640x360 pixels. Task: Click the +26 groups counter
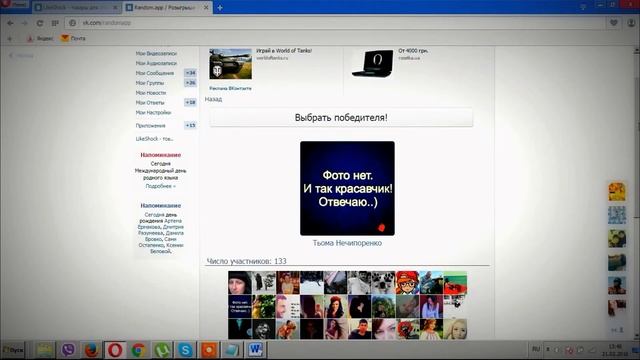190,83
